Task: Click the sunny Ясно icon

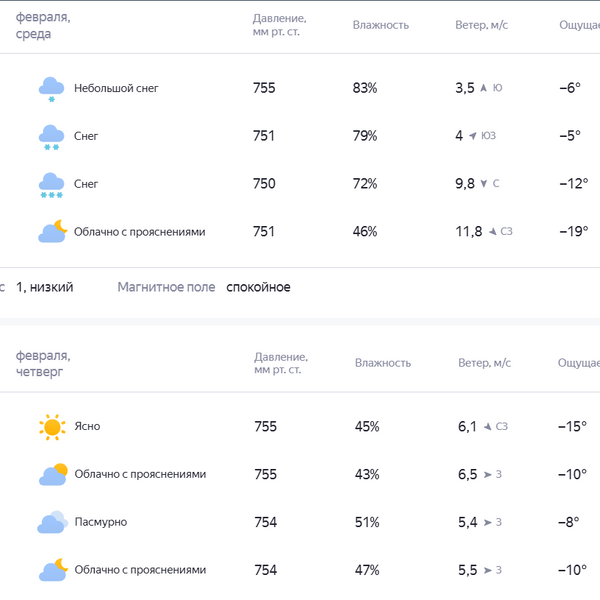Action: click(52, 427)
